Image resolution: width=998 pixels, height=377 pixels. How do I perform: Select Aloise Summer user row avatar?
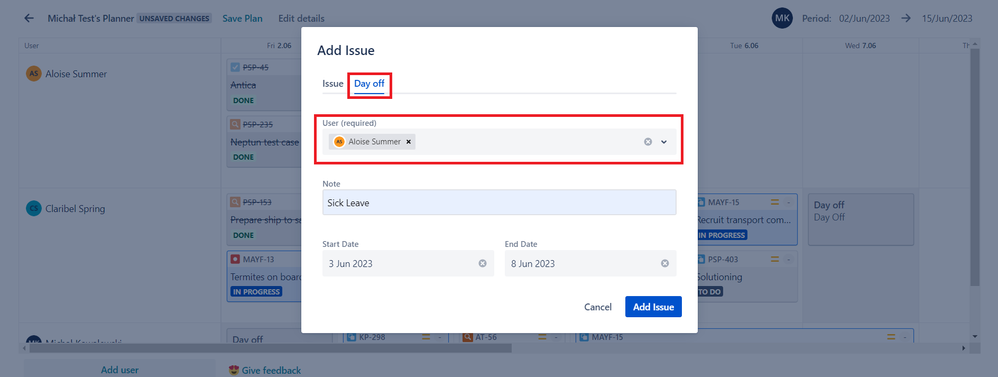tap(33, 74)
